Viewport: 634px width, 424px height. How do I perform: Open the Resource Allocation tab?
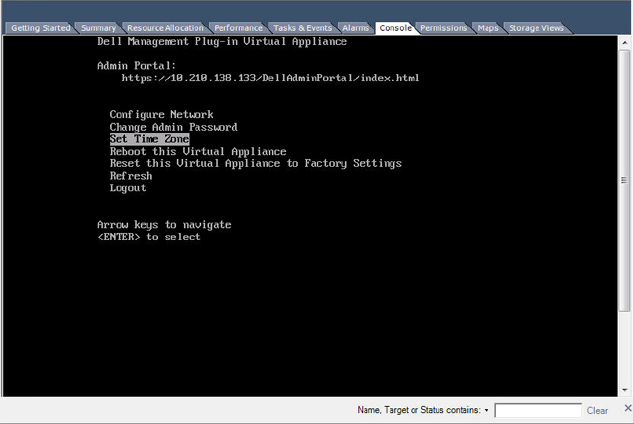[x=165, y=28]
